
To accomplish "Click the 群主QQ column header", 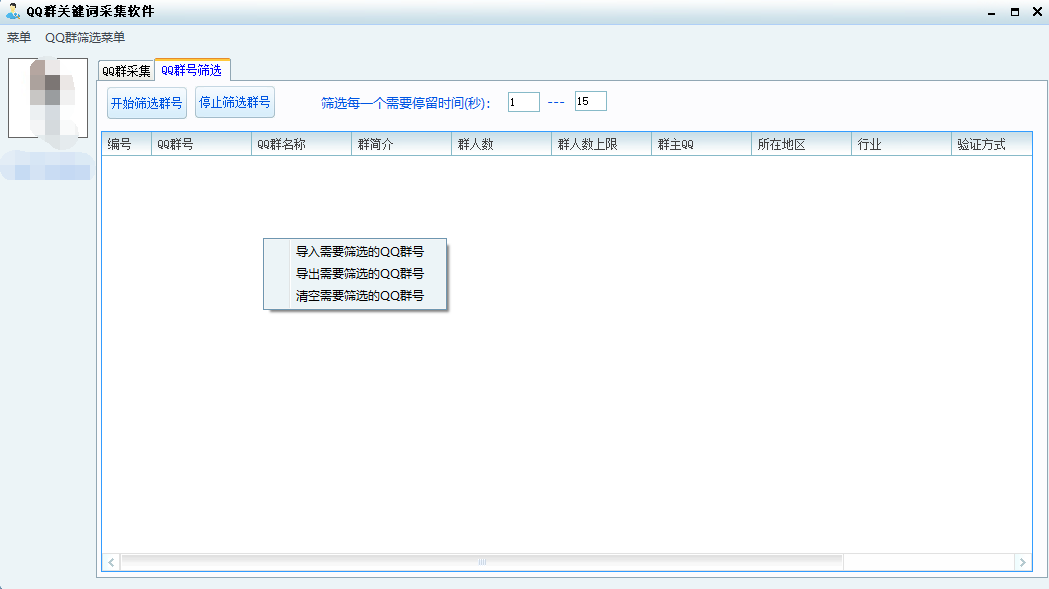I will click(702, 144).
